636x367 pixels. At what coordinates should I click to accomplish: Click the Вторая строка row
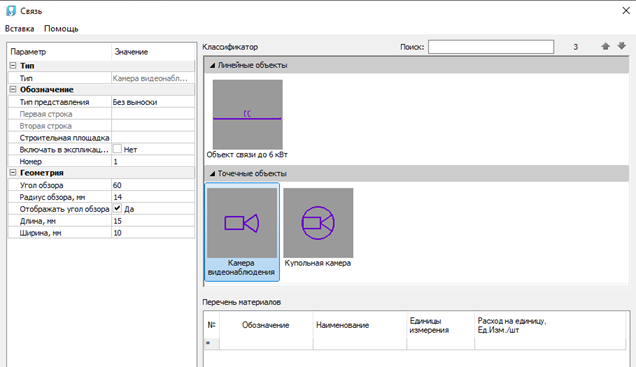click(101, 126)
